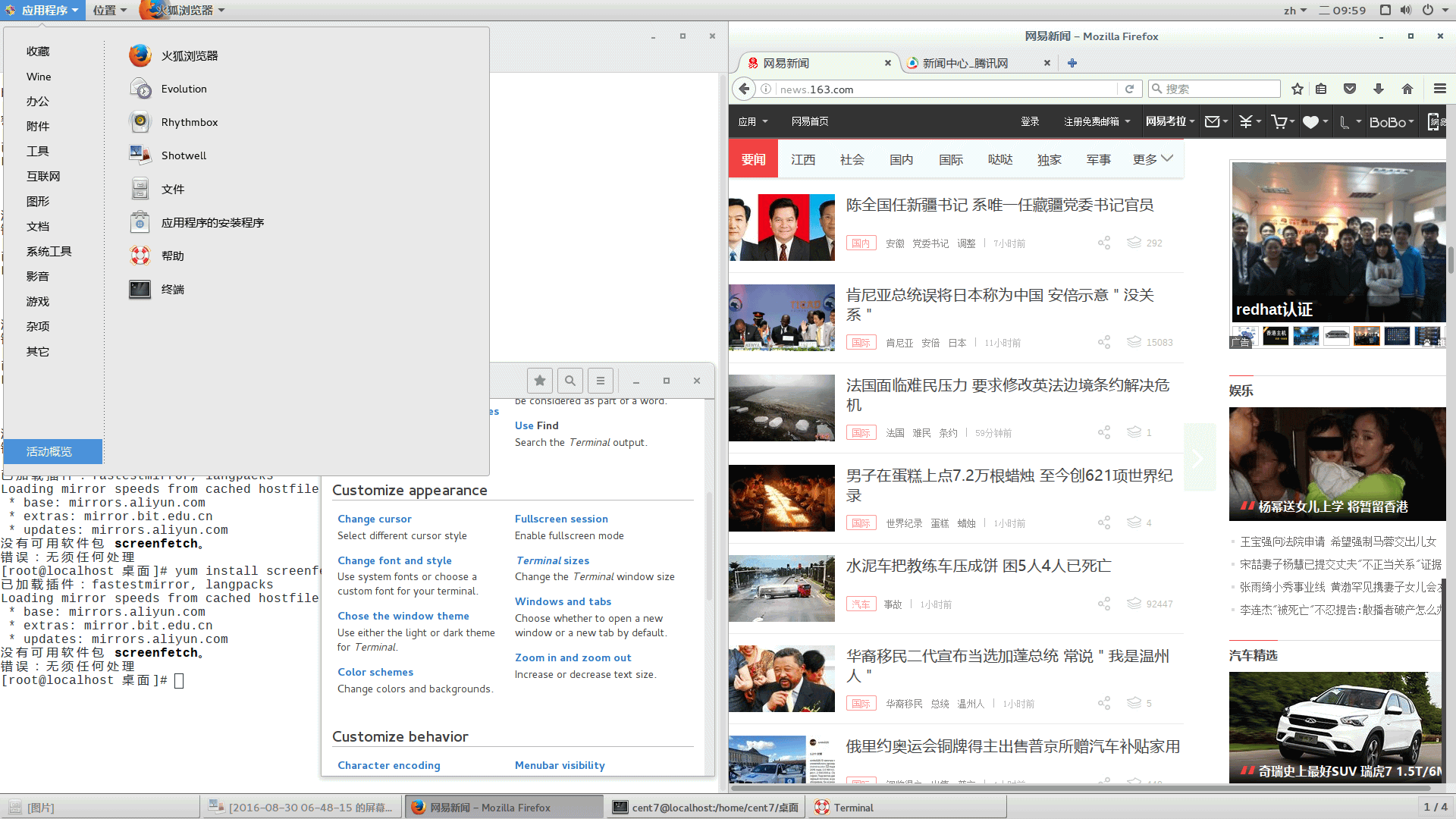Click the search icon in help window

pos(570,381)
